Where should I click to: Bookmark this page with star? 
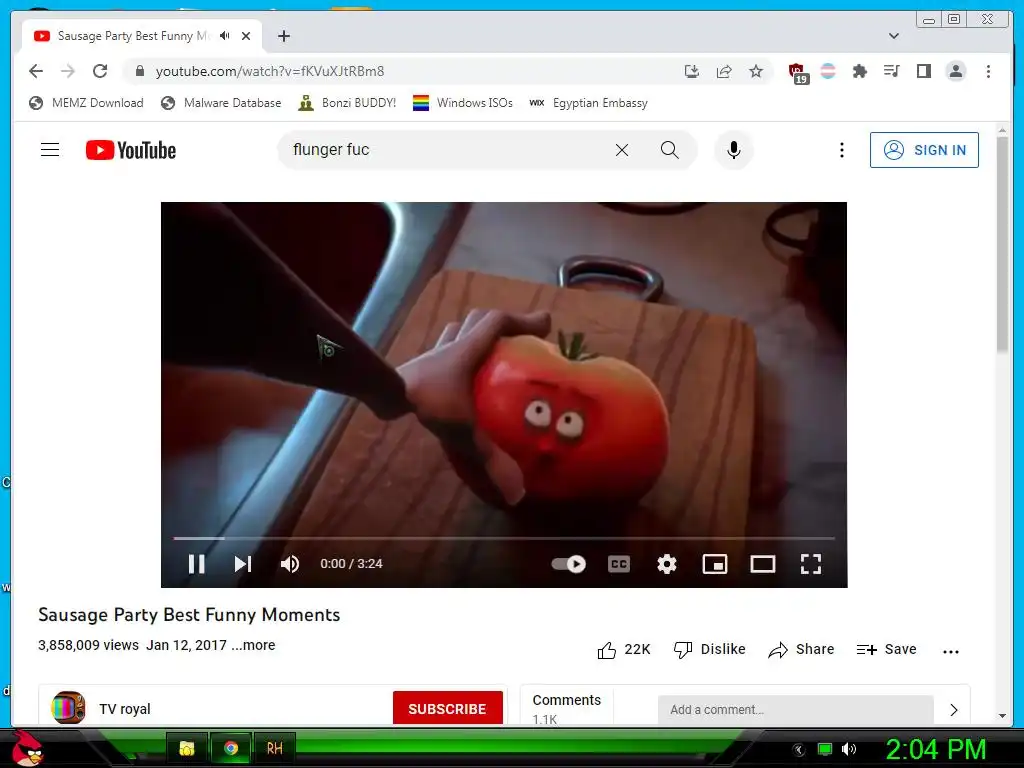pyautogui.click(x=756, y=71)
